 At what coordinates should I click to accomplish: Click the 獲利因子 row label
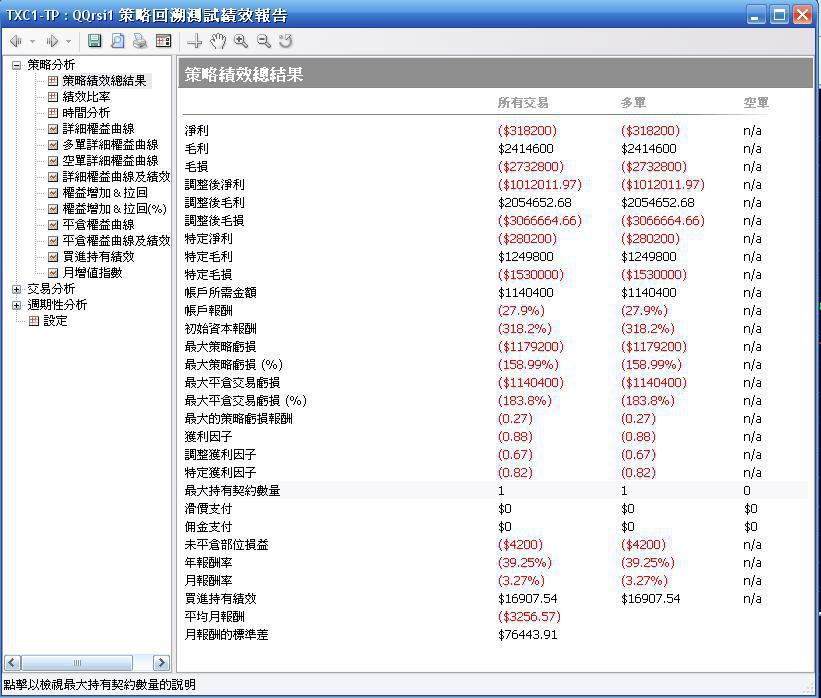[208, 437]
